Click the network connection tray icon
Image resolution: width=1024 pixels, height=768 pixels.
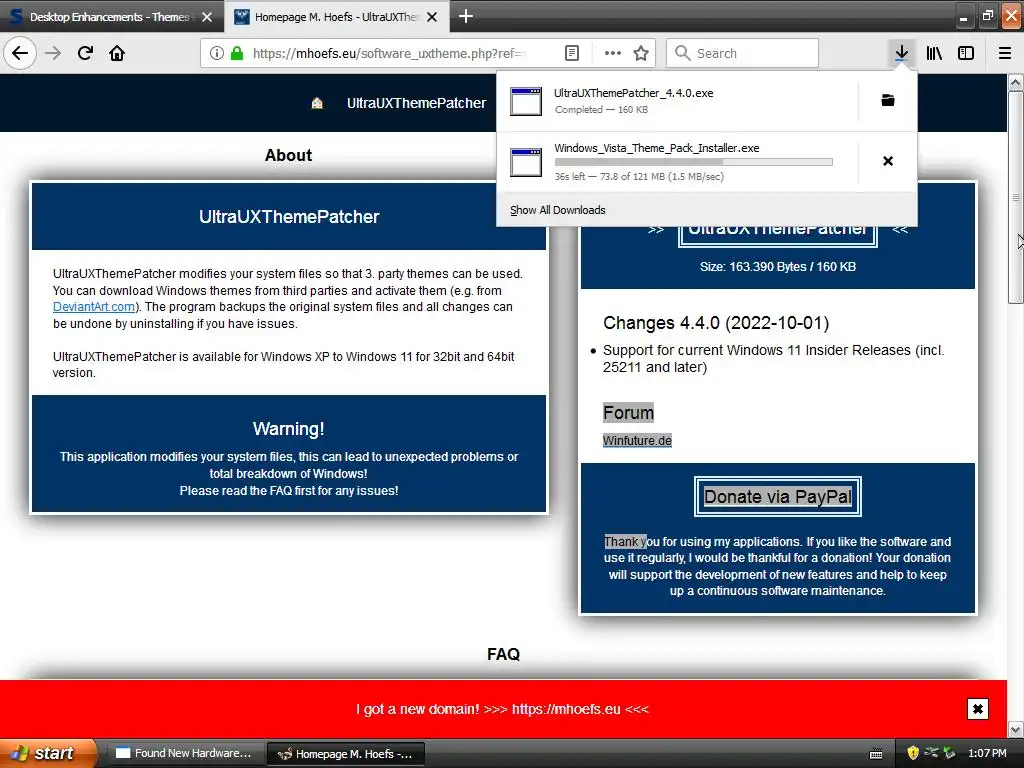(x=931, y=753)
